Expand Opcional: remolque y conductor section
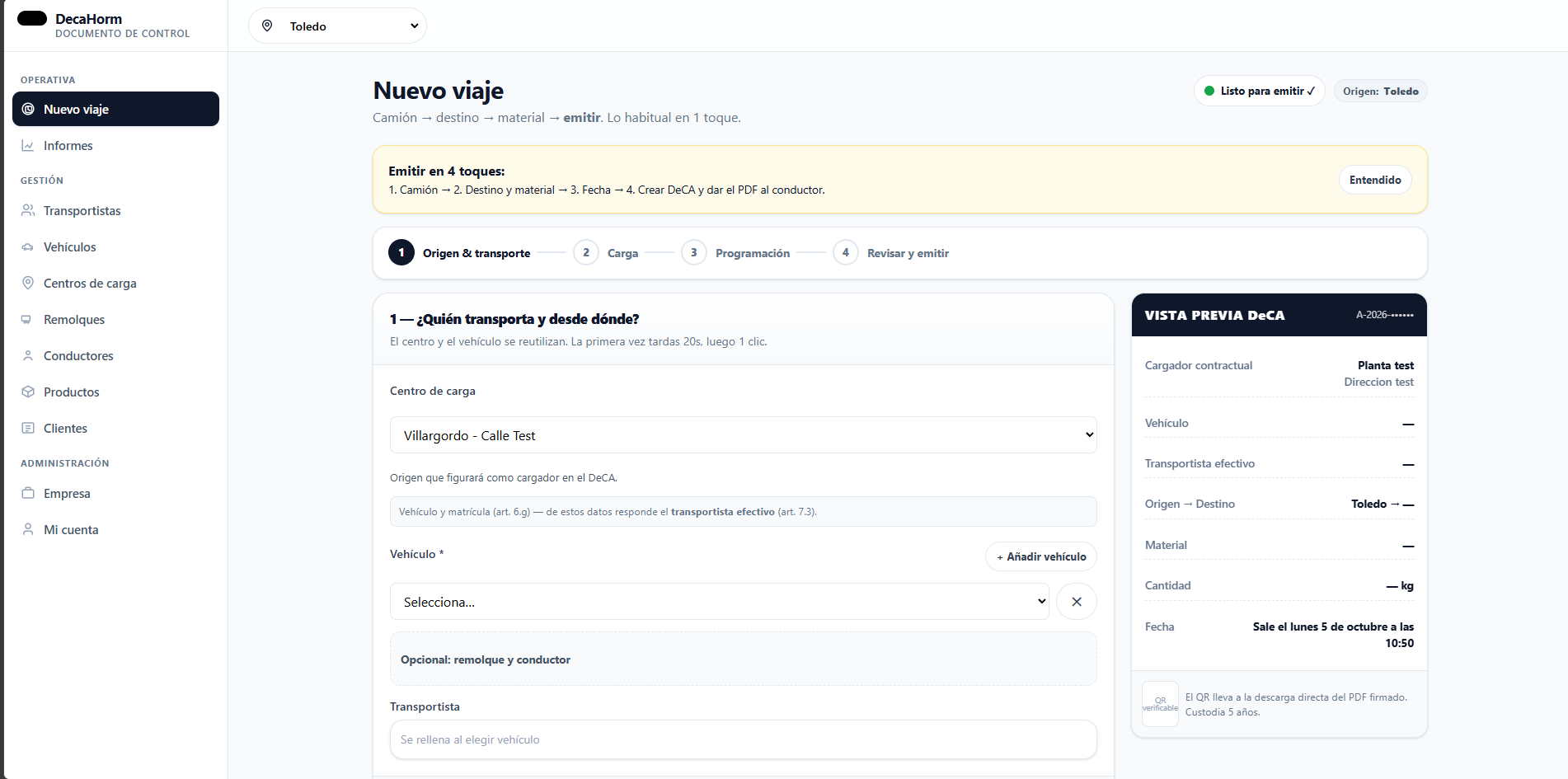 [x=744, y=659]
